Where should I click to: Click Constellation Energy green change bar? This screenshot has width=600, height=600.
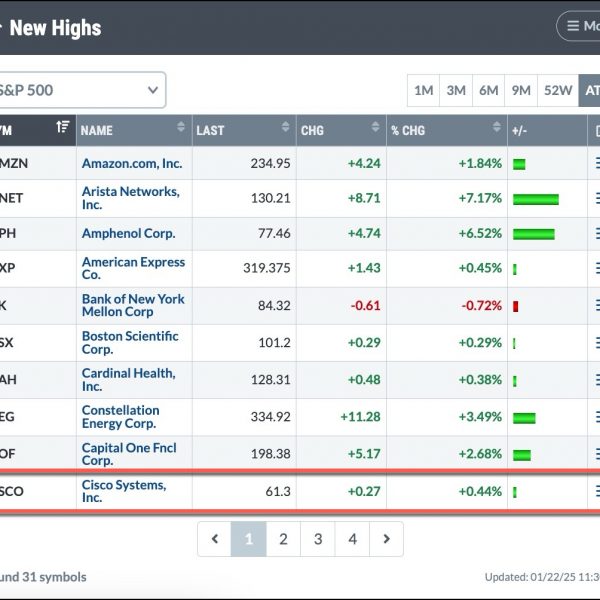pyautogui.click(x=524, y=418)
